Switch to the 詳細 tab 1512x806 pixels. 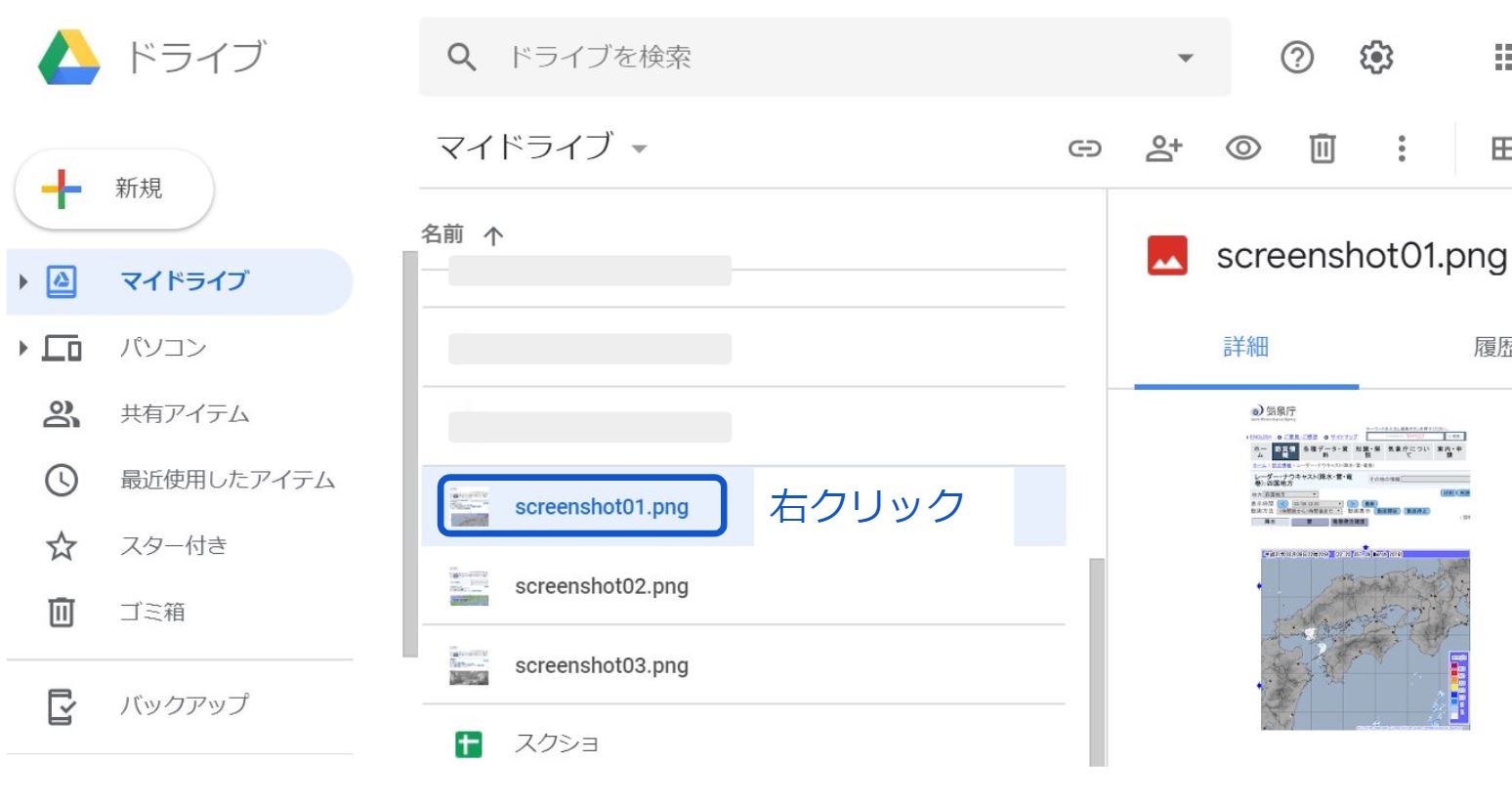click(1245, 347)
